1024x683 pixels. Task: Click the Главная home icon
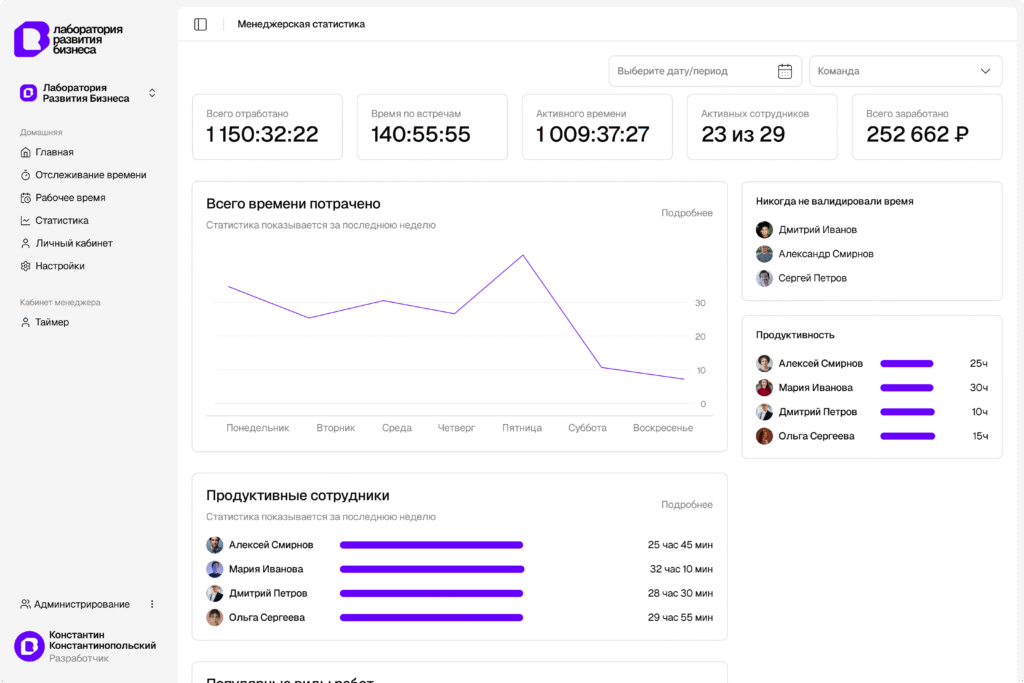[x=26, y=152]
